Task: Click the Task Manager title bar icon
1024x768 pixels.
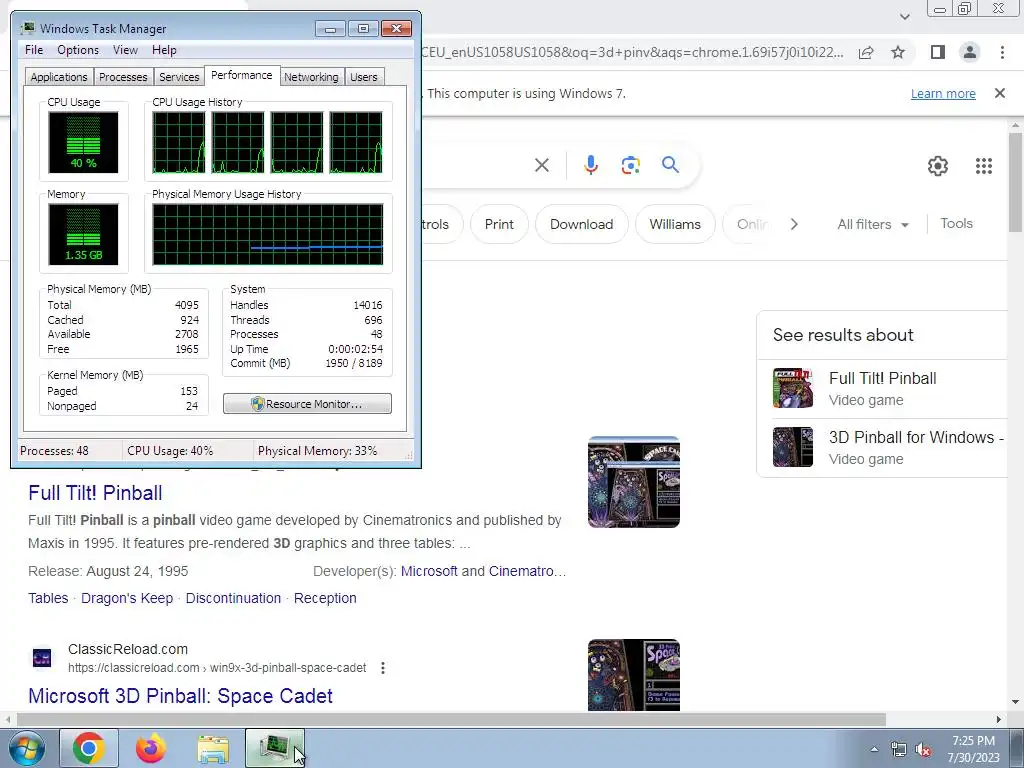Action: coord(27,28)
